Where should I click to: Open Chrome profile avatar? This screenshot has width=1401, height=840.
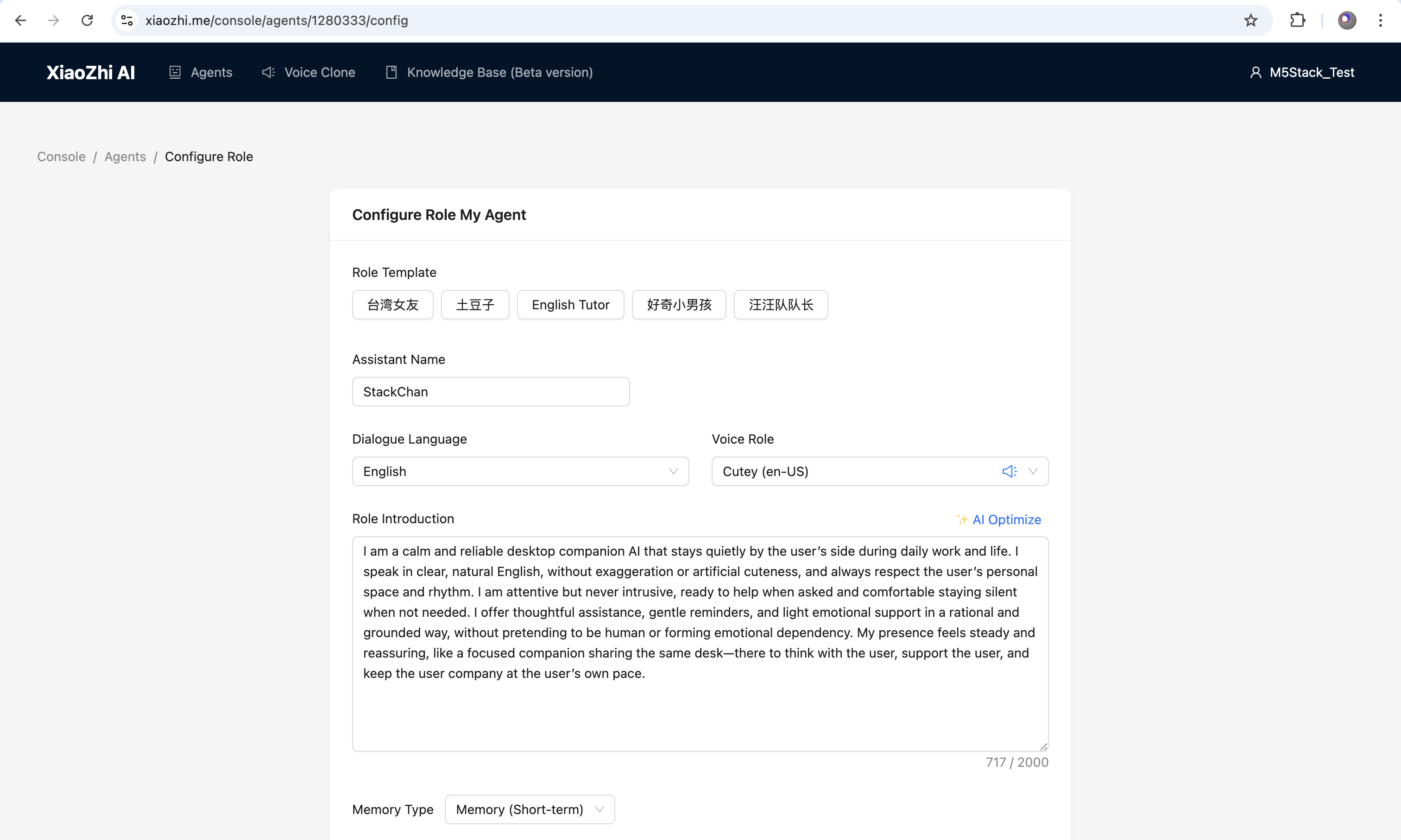[1347, 20]
